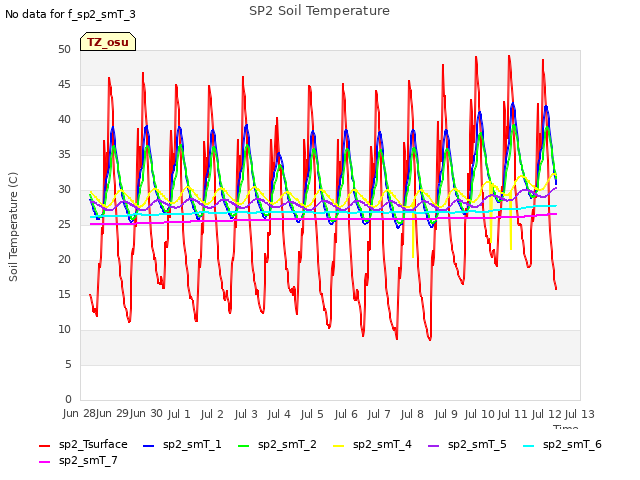Screen dimensions: 640x480
Task: Click the 0 y-axis tick label
Action: click(68, 399)
